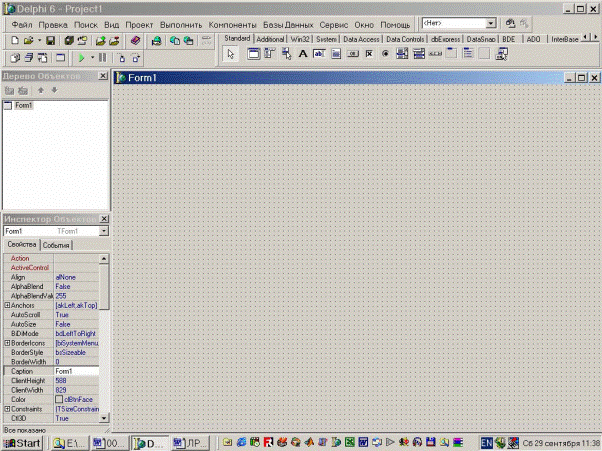The height and width of the screenshot is (451, 602).
Task: Pick the Panel component in the palette
Action: (485, 54)
